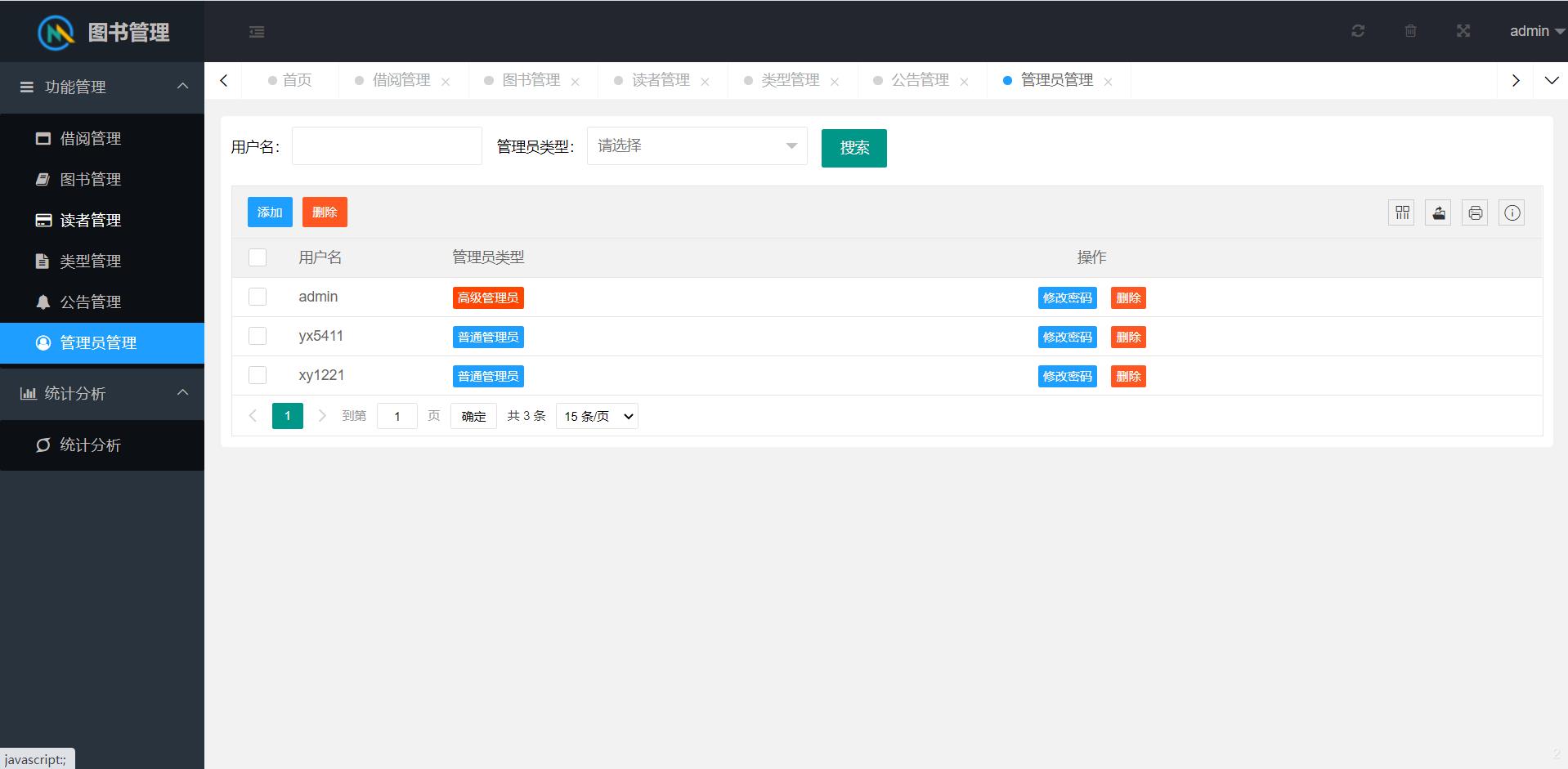This screenshot has width=1568, height=769.
Task: Select page 1 in pagination
Action: [x=288, y=416]
